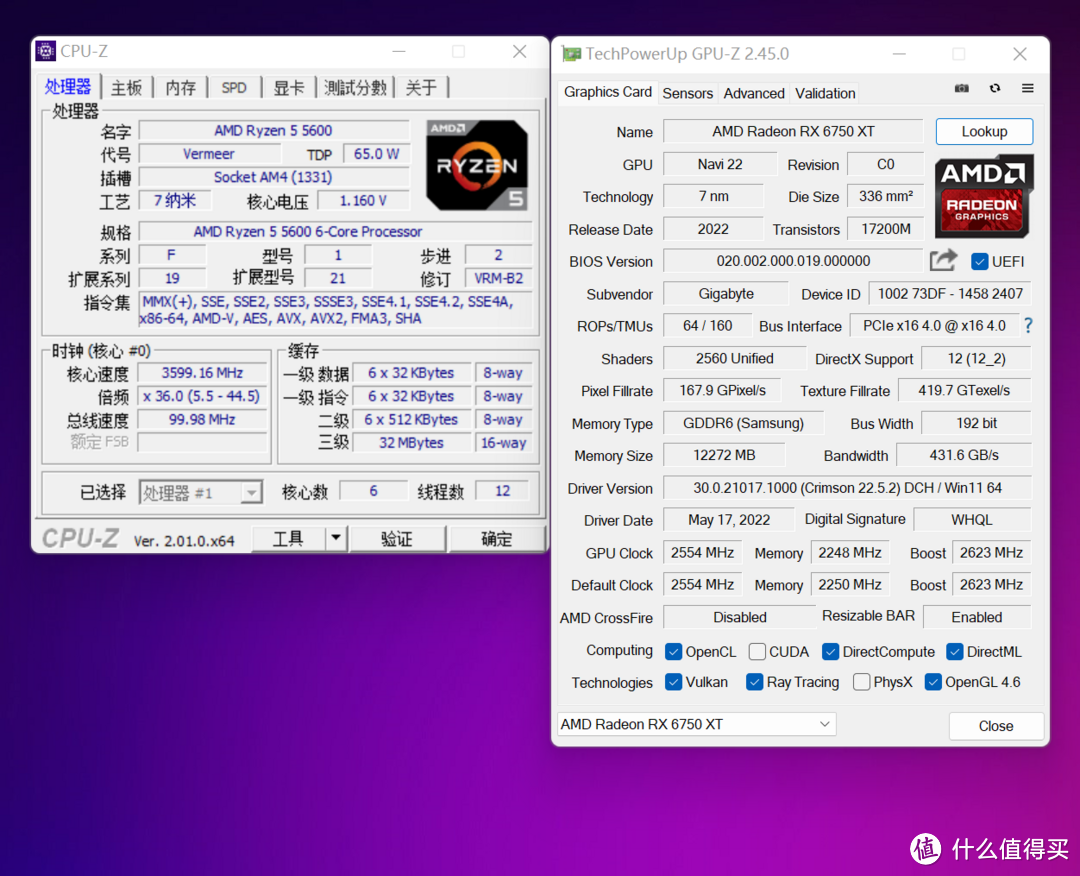1080x876 pixels.
Task: Click the 三级 cache value 32 MBytes
Action: pos(411,443)
